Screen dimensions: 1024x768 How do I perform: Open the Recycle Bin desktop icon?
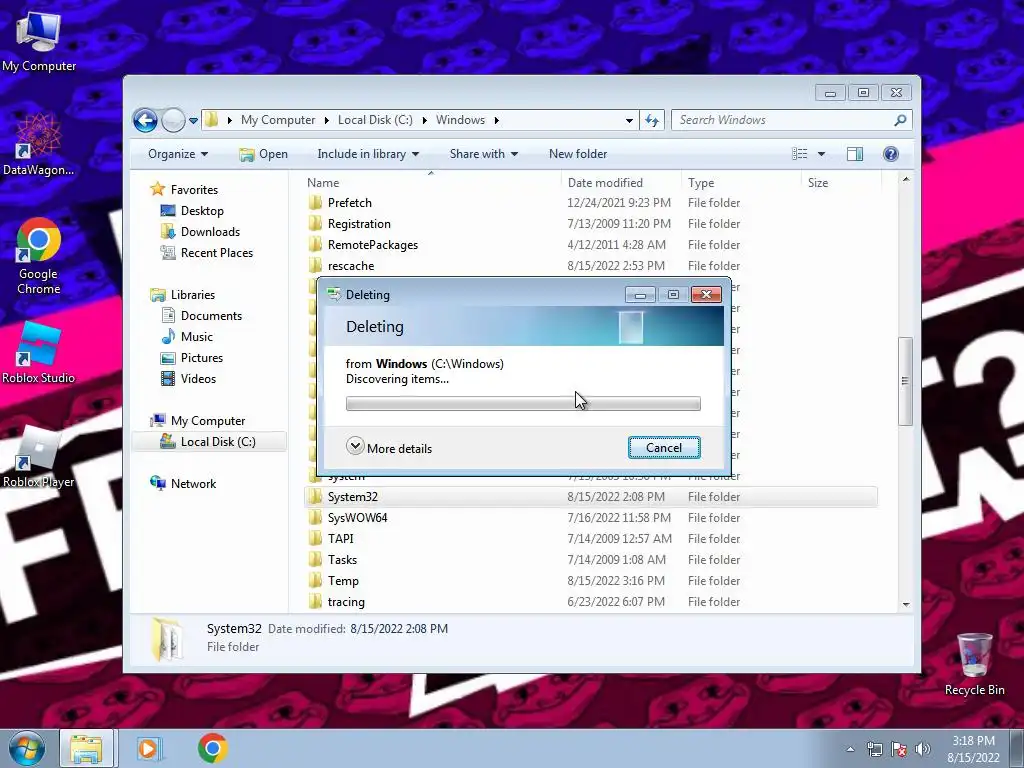click(974, 664)
